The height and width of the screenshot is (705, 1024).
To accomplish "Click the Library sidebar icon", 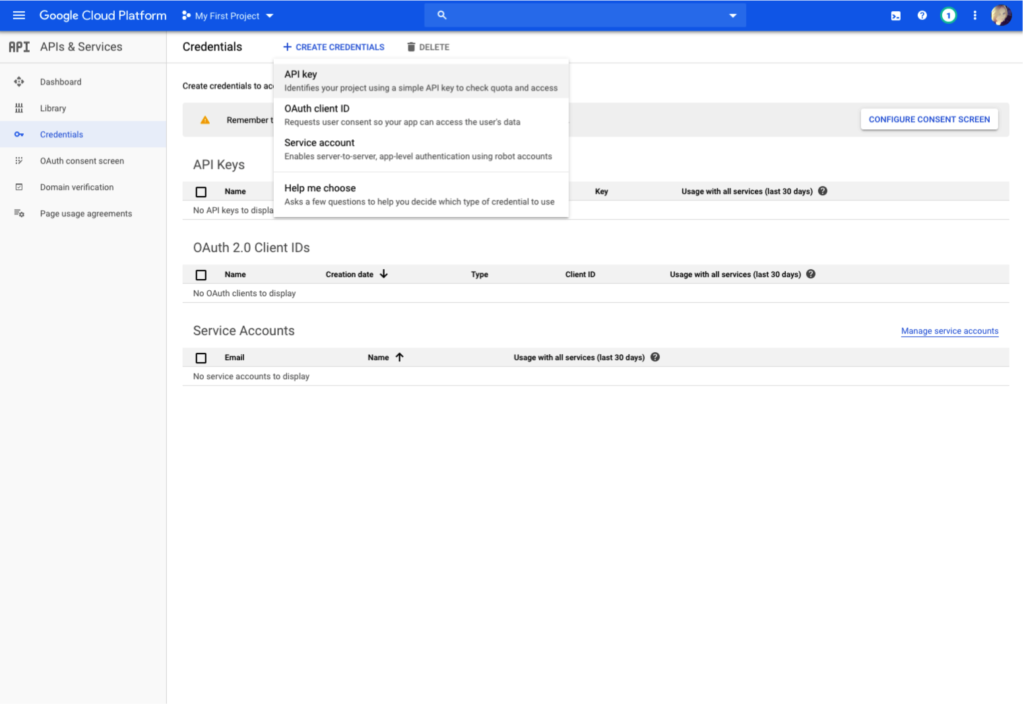I will (x=19, y=108).
